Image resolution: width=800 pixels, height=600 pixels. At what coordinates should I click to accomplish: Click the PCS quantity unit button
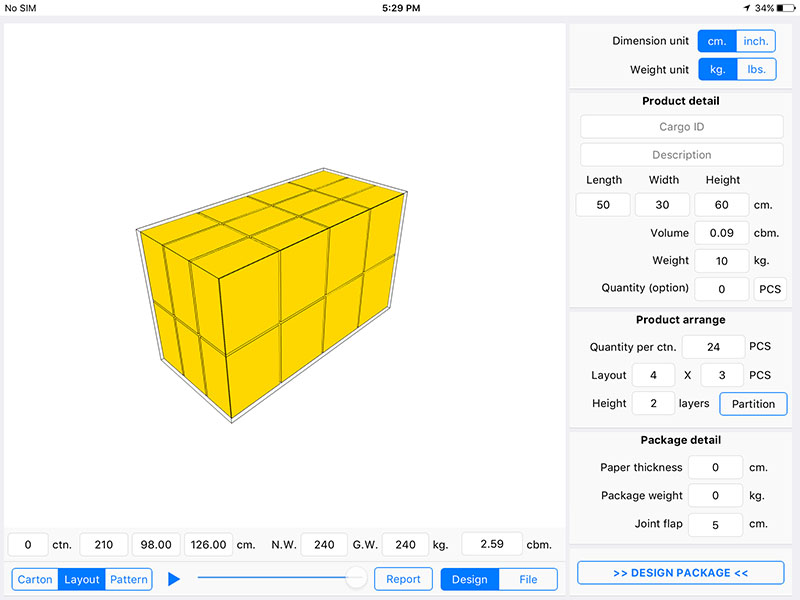(770, 289)
